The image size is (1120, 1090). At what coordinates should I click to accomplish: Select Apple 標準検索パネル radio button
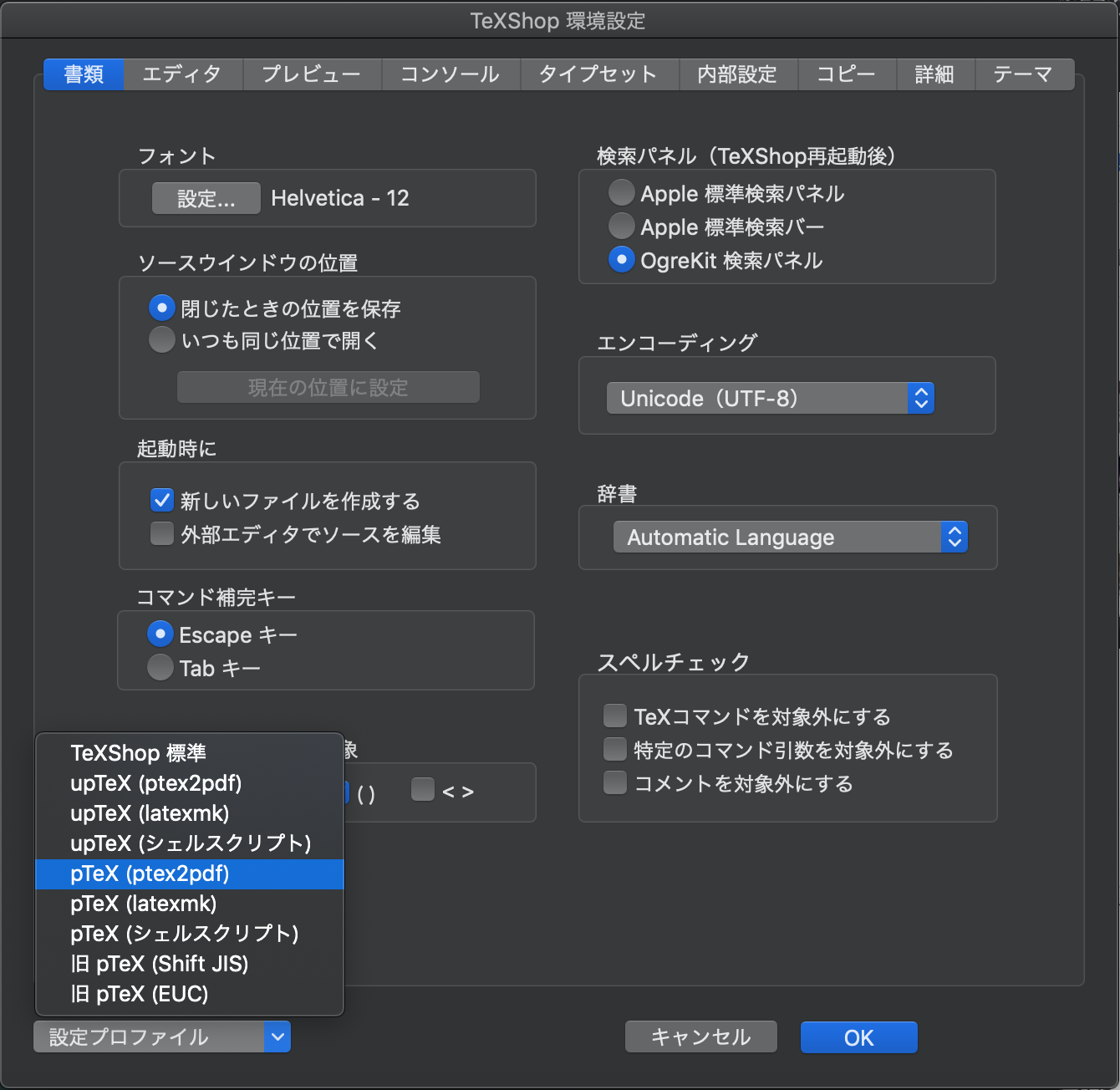point(621,193)
